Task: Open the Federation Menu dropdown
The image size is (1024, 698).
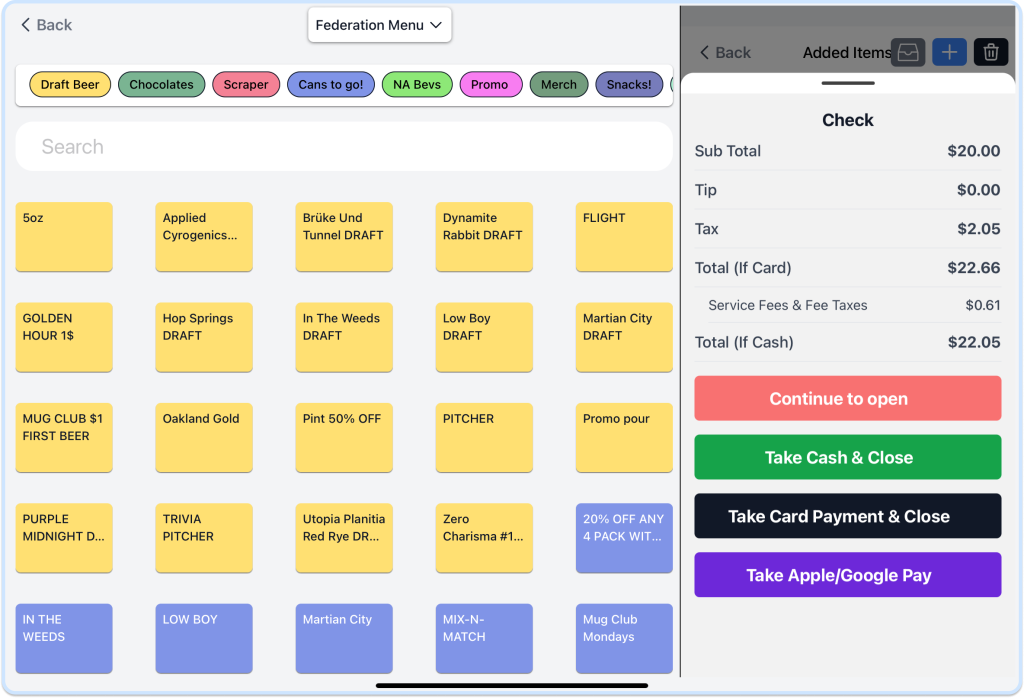Action: [379, 25]
